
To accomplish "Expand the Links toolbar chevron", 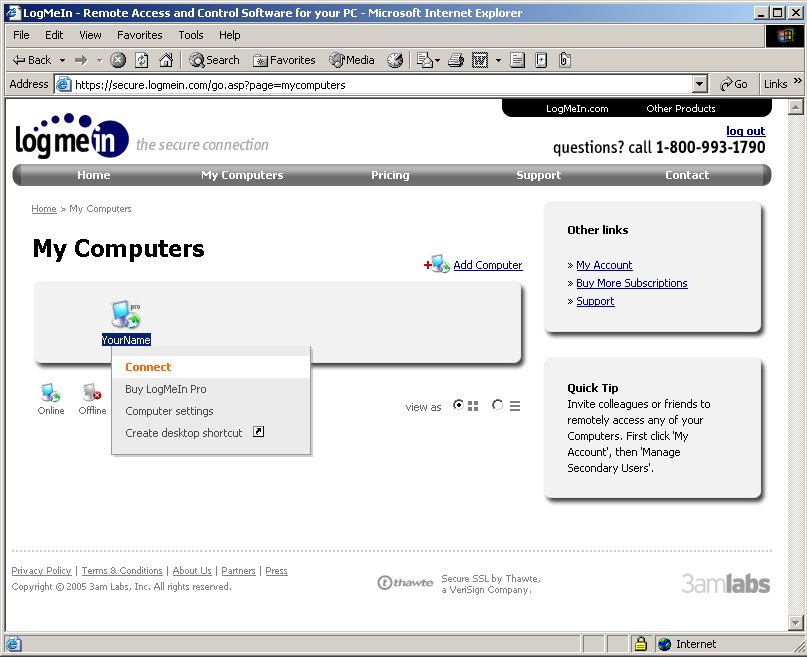I will click(x=798, y=80).
